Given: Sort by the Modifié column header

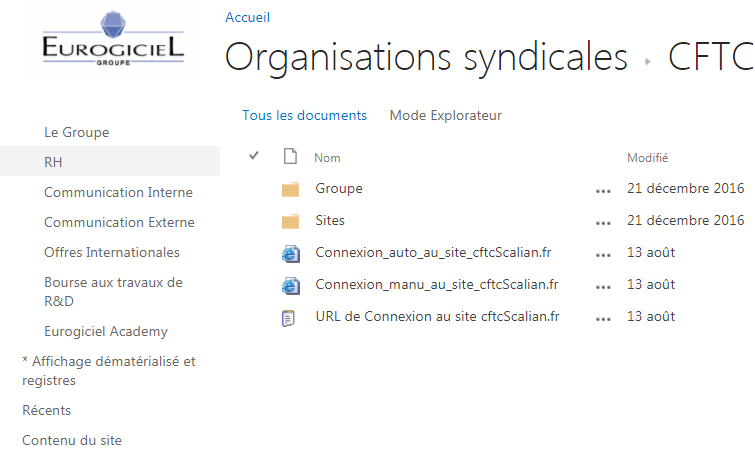Looking at the screenshot, I should click(647, 158).
